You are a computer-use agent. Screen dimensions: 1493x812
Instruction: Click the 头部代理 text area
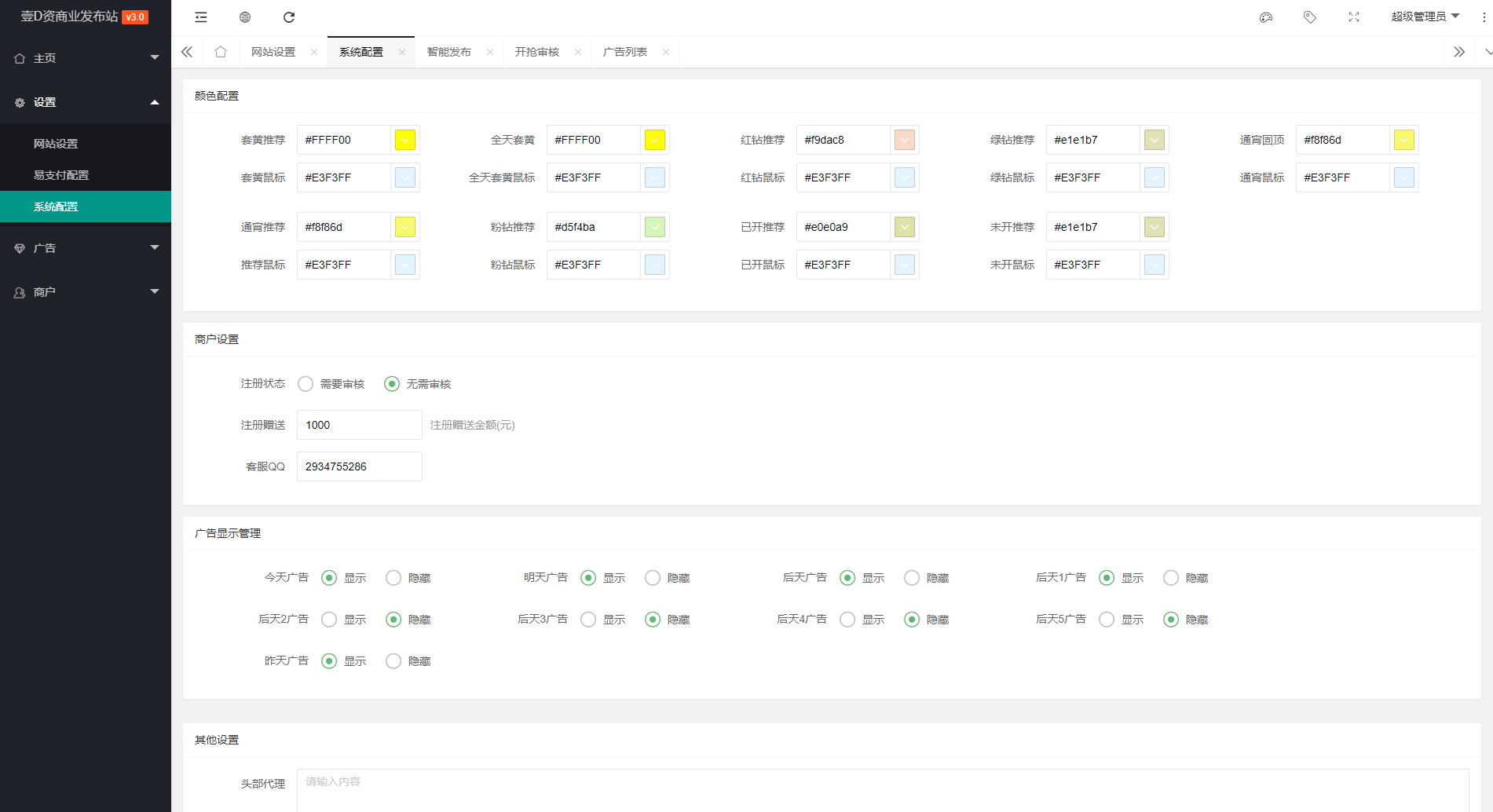coord(883,790)
